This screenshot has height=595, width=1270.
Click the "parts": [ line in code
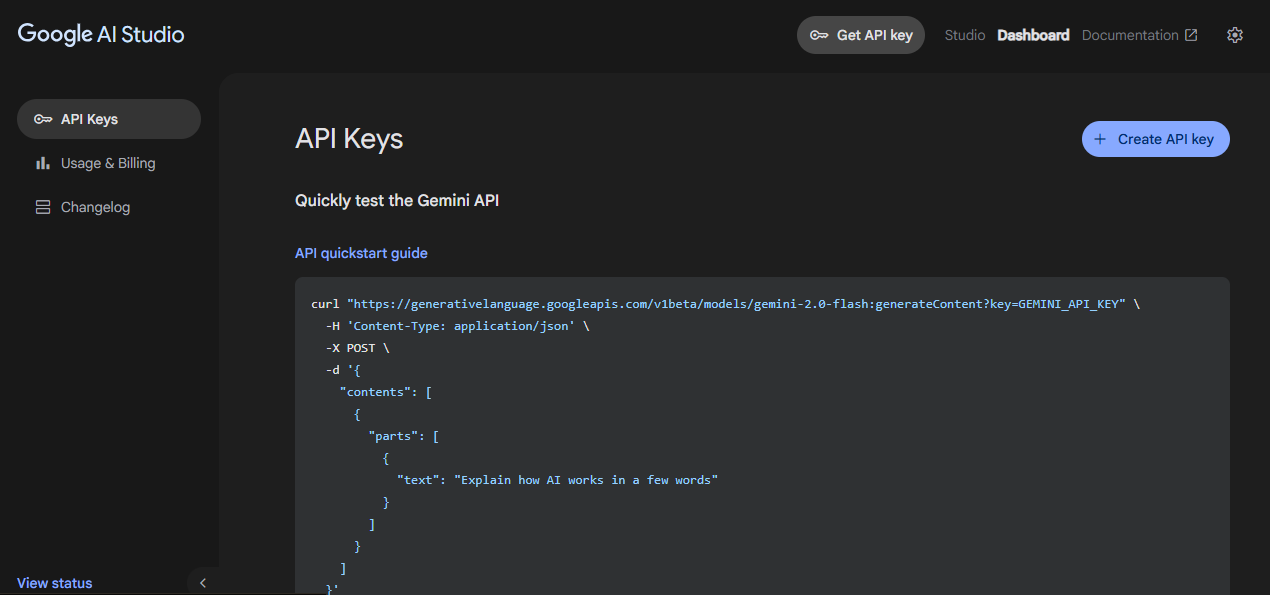pyautogui.click(x=404, y=436)
